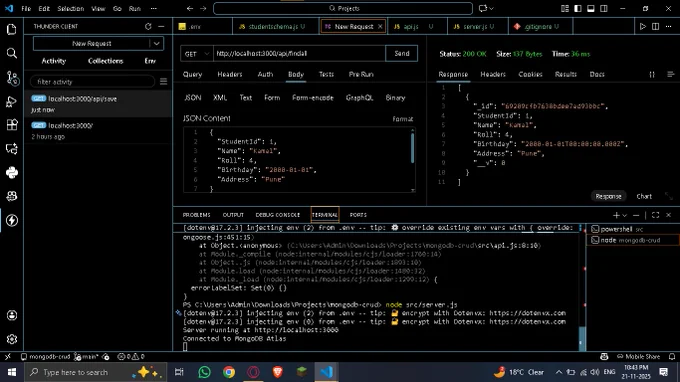Toggle the bottom panel layout
The height and width of the screenshot is (382, 680).
591,8
